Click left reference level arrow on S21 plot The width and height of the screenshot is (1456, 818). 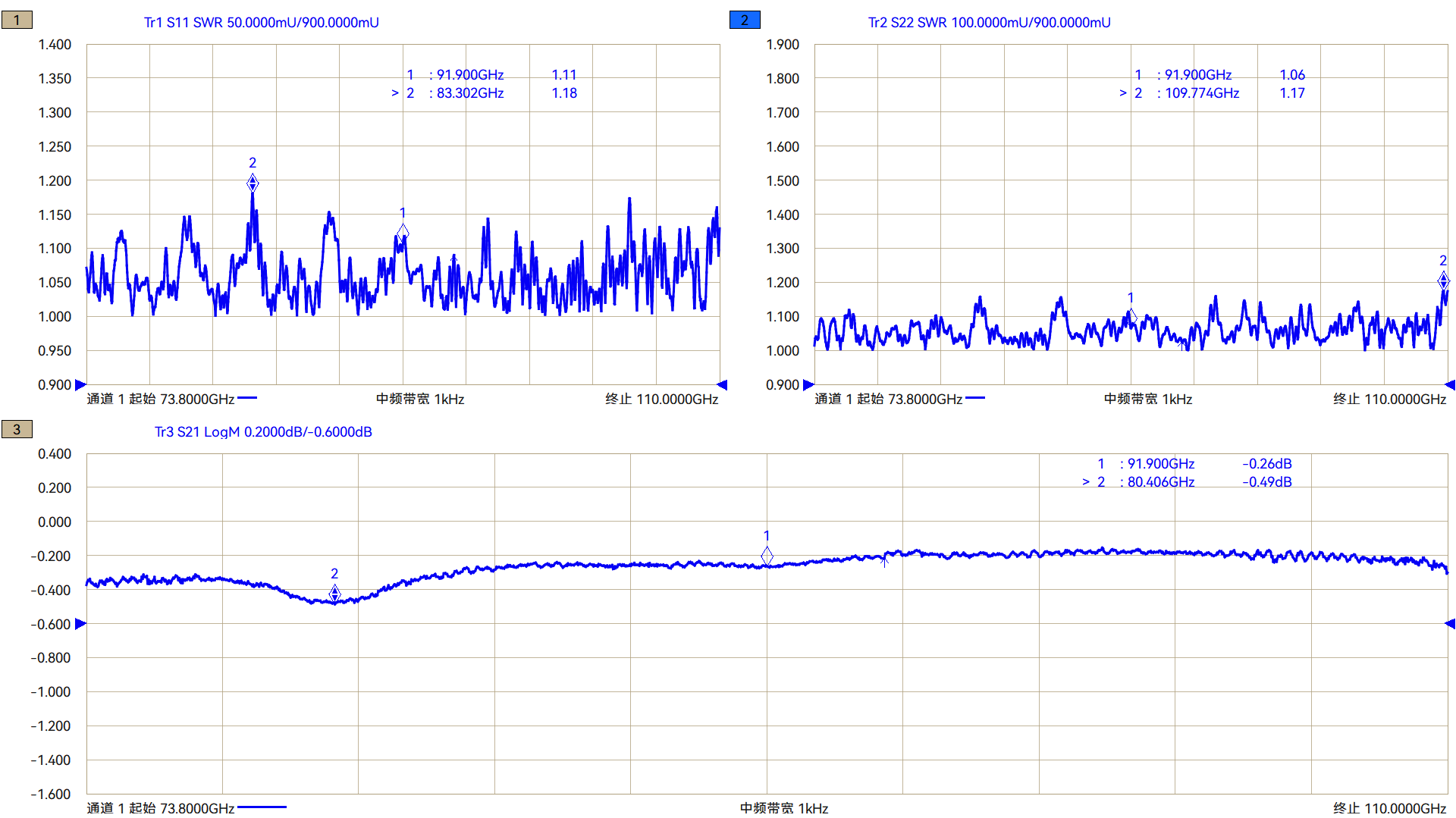coord(80,624)
